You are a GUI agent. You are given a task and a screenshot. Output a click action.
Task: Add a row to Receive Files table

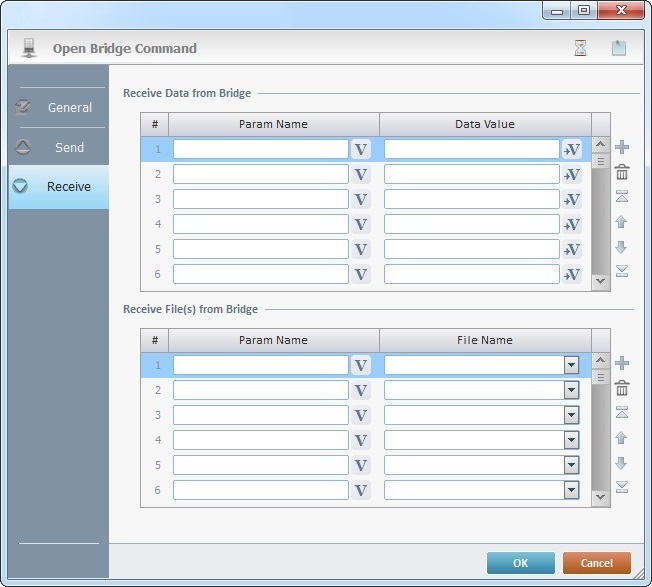click(622, 363)
